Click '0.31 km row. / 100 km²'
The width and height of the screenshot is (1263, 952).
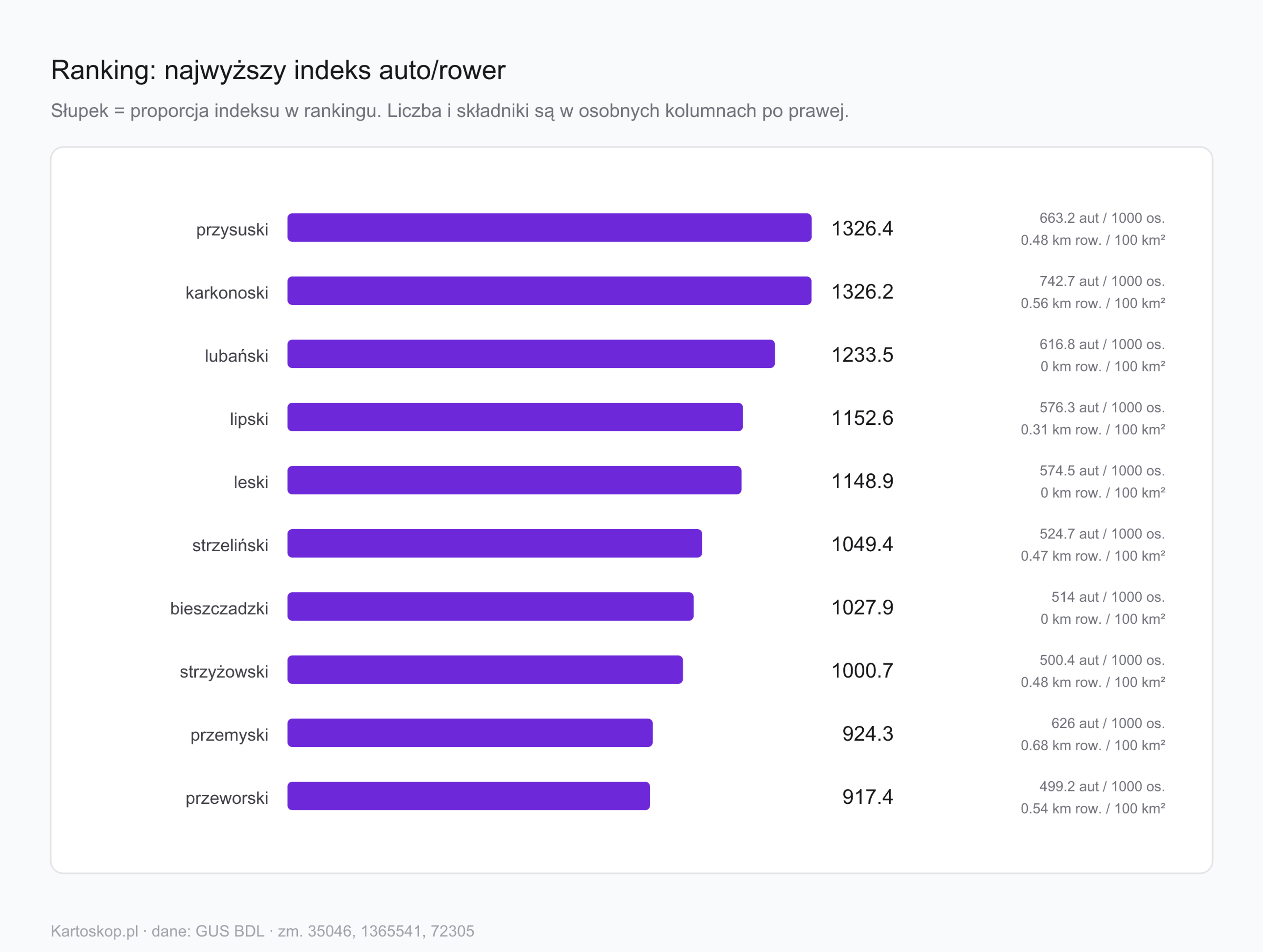click(1093, 430)
